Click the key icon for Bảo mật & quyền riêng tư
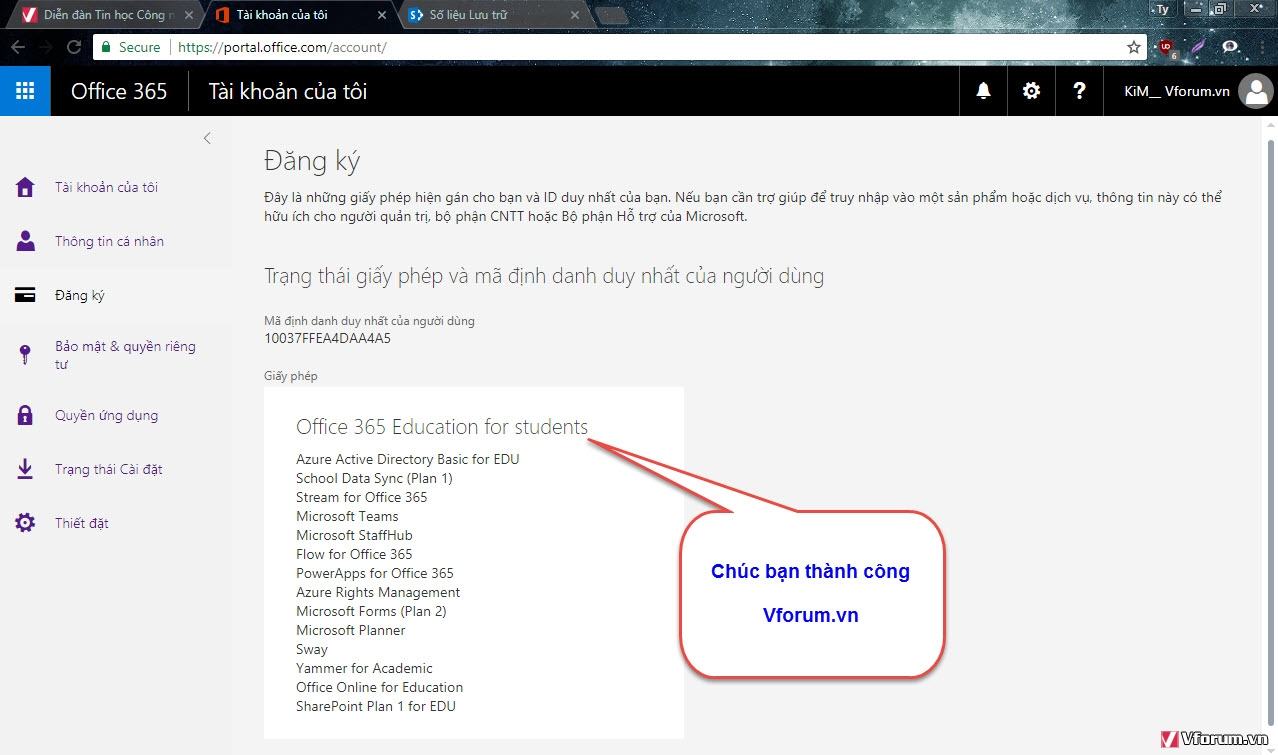 coord(25,355)
